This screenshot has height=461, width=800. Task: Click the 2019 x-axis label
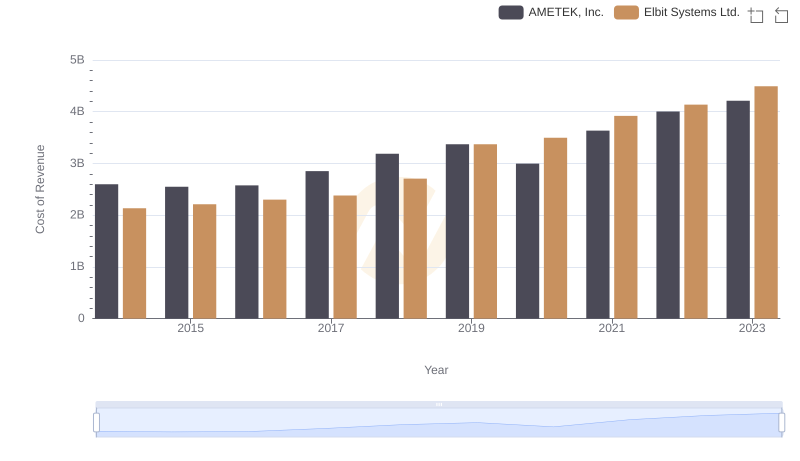tap(471, 328)
